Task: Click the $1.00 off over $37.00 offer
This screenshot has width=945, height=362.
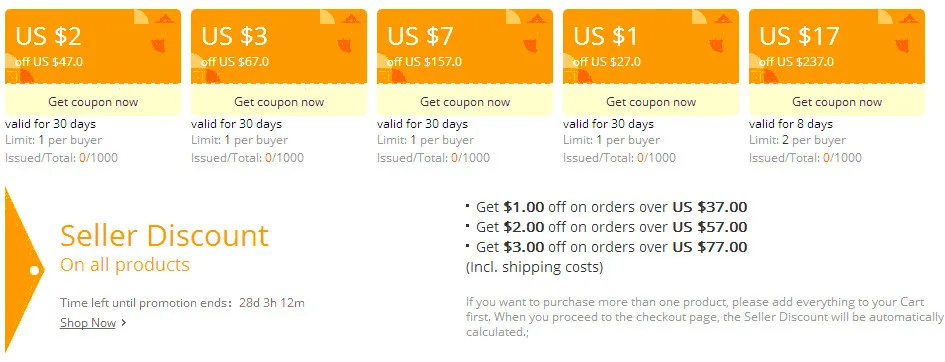Action: coord(611,207)
